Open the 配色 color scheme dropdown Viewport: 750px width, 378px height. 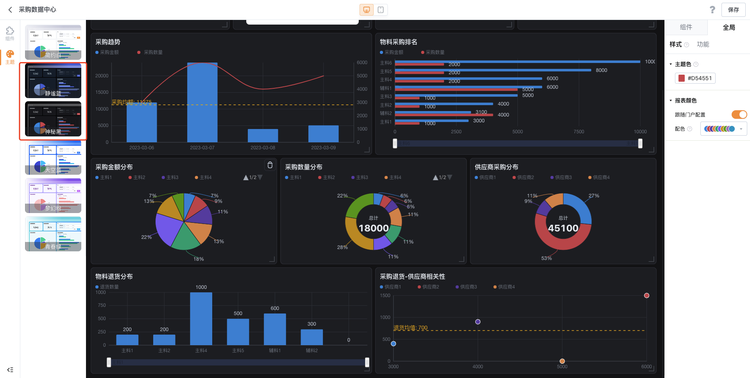click(x=723, y=129)
